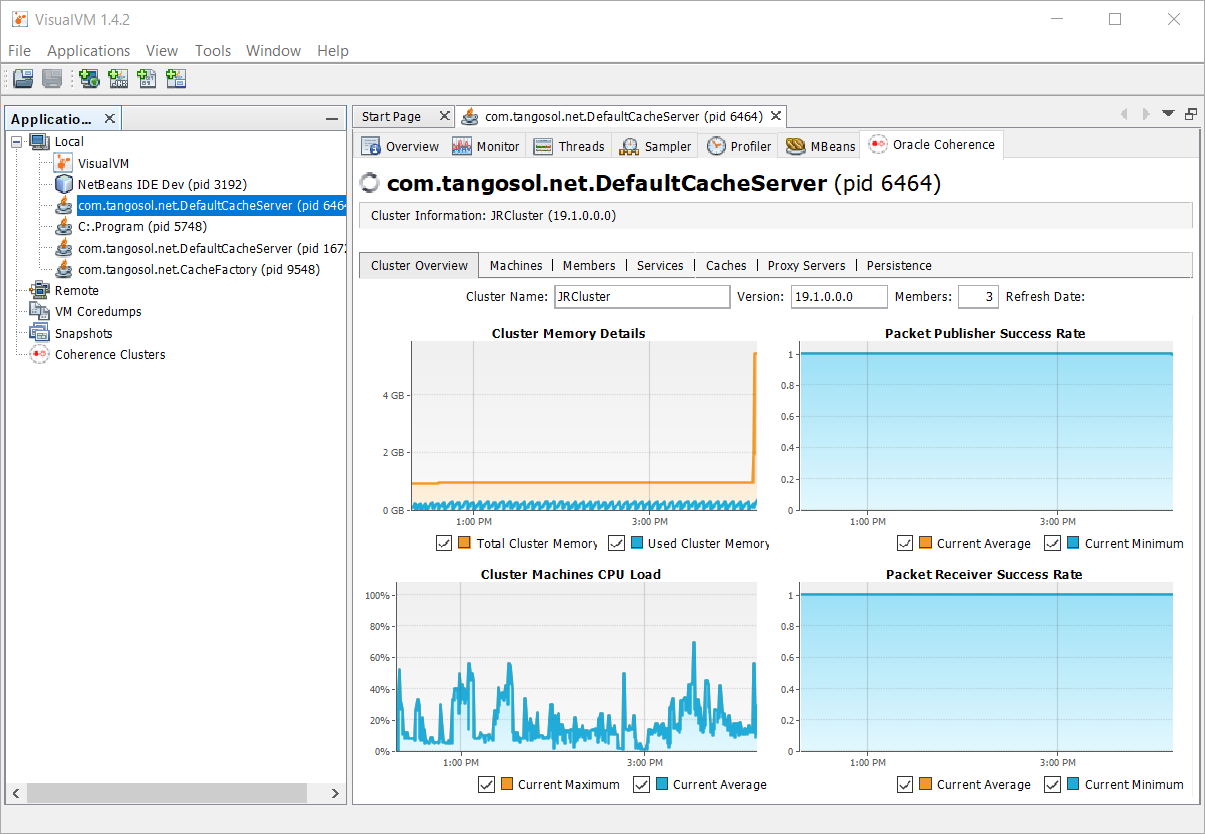This screenshot has height=834, width=1205.
Task: Click the C:.Program java icon
Action: (x=63, y=226)
